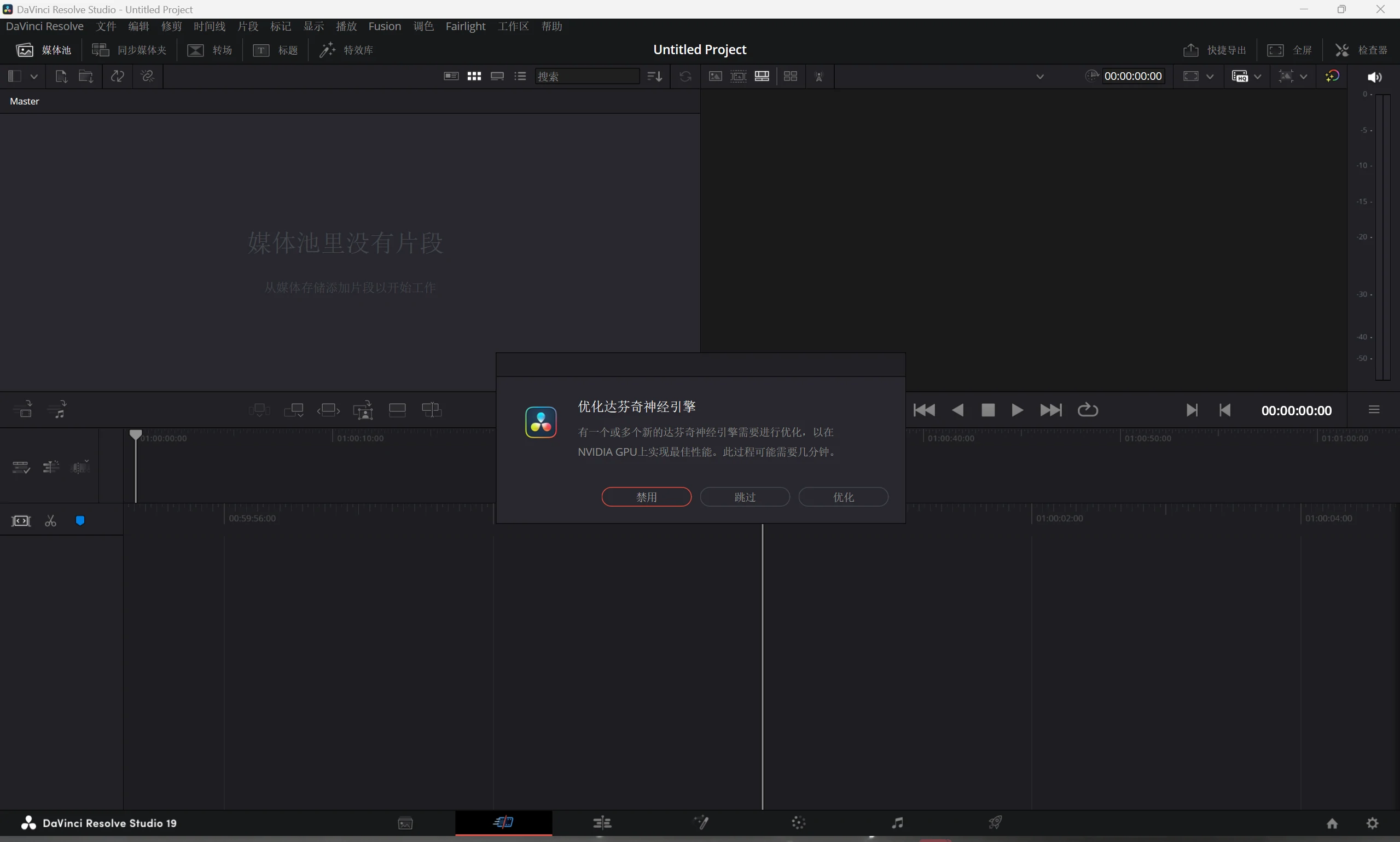
Task: Switch media pool to list view
Action: pyautogui.click(x=520, y=76)
